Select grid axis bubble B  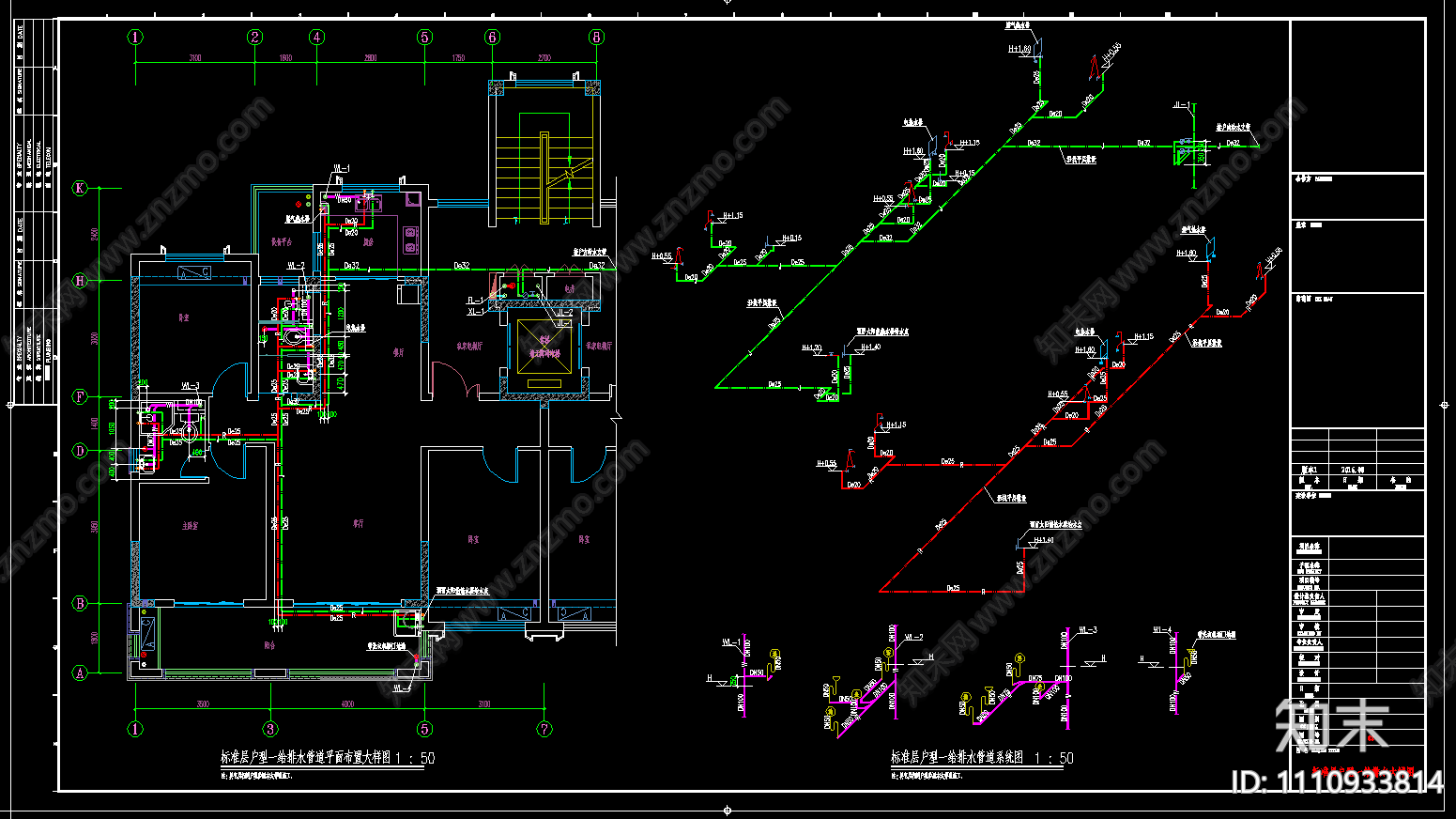tap(80, 603)
